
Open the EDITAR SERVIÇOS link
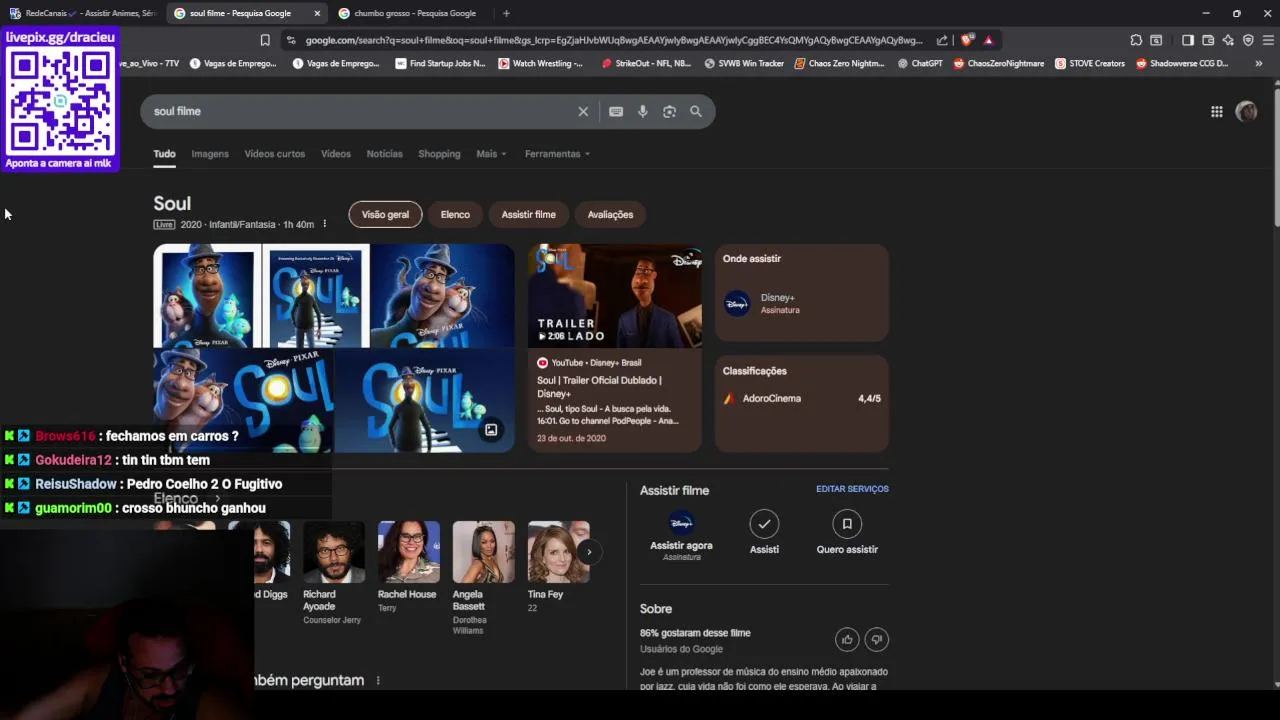click(852, 489)
